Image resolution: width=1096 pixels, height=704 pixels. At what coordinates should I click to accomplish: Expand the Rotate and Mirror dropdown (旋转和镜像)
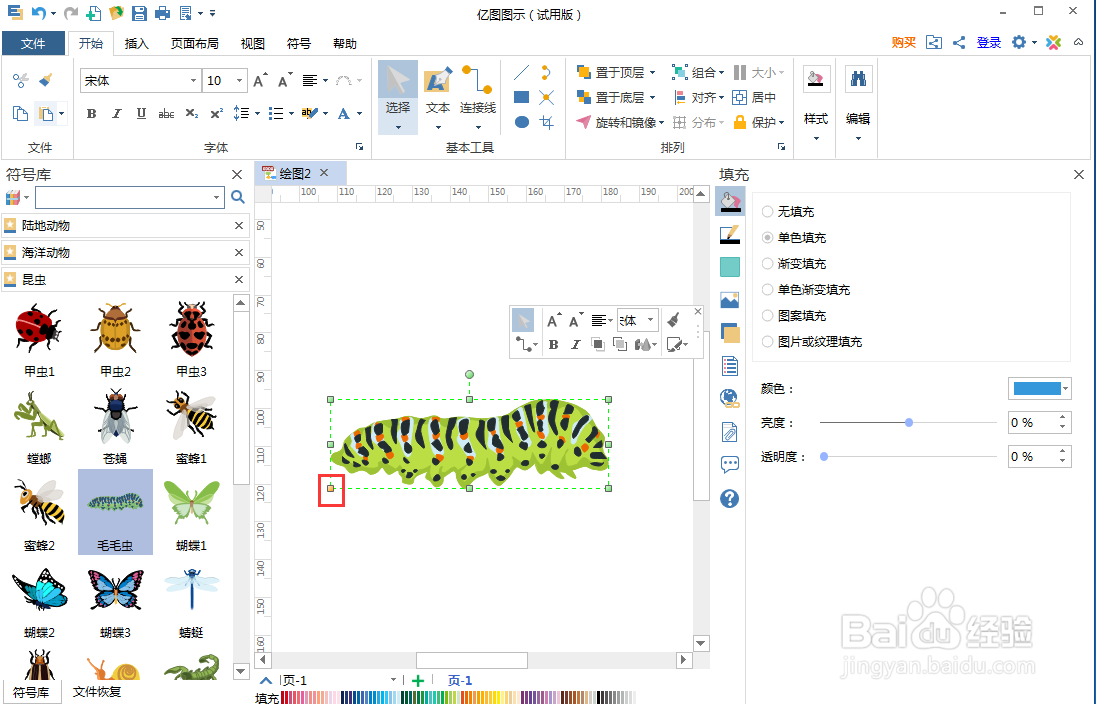(x=661, y=122)
